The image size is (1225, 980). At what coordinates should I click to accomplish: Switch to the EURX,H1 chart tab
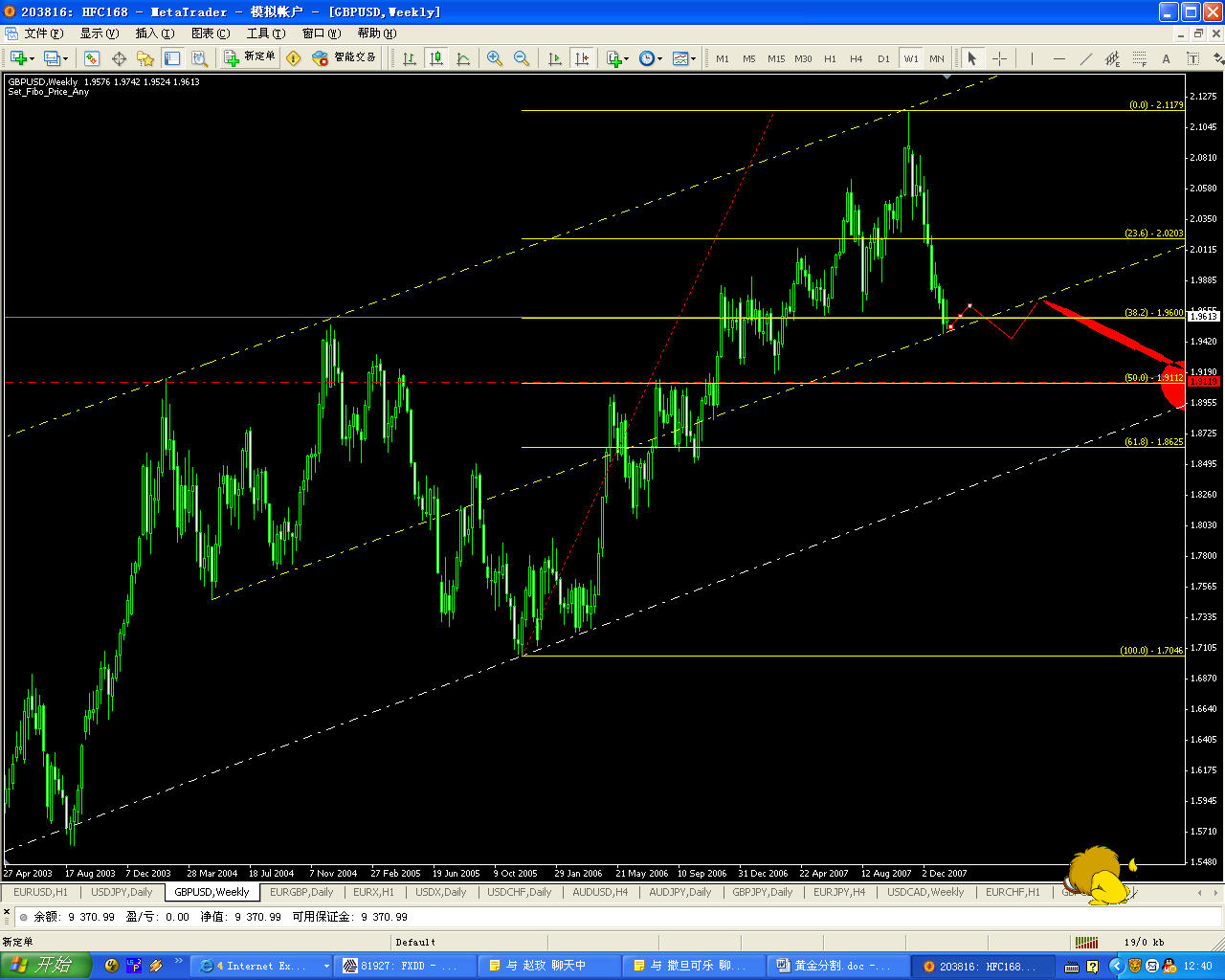point(373,892)
